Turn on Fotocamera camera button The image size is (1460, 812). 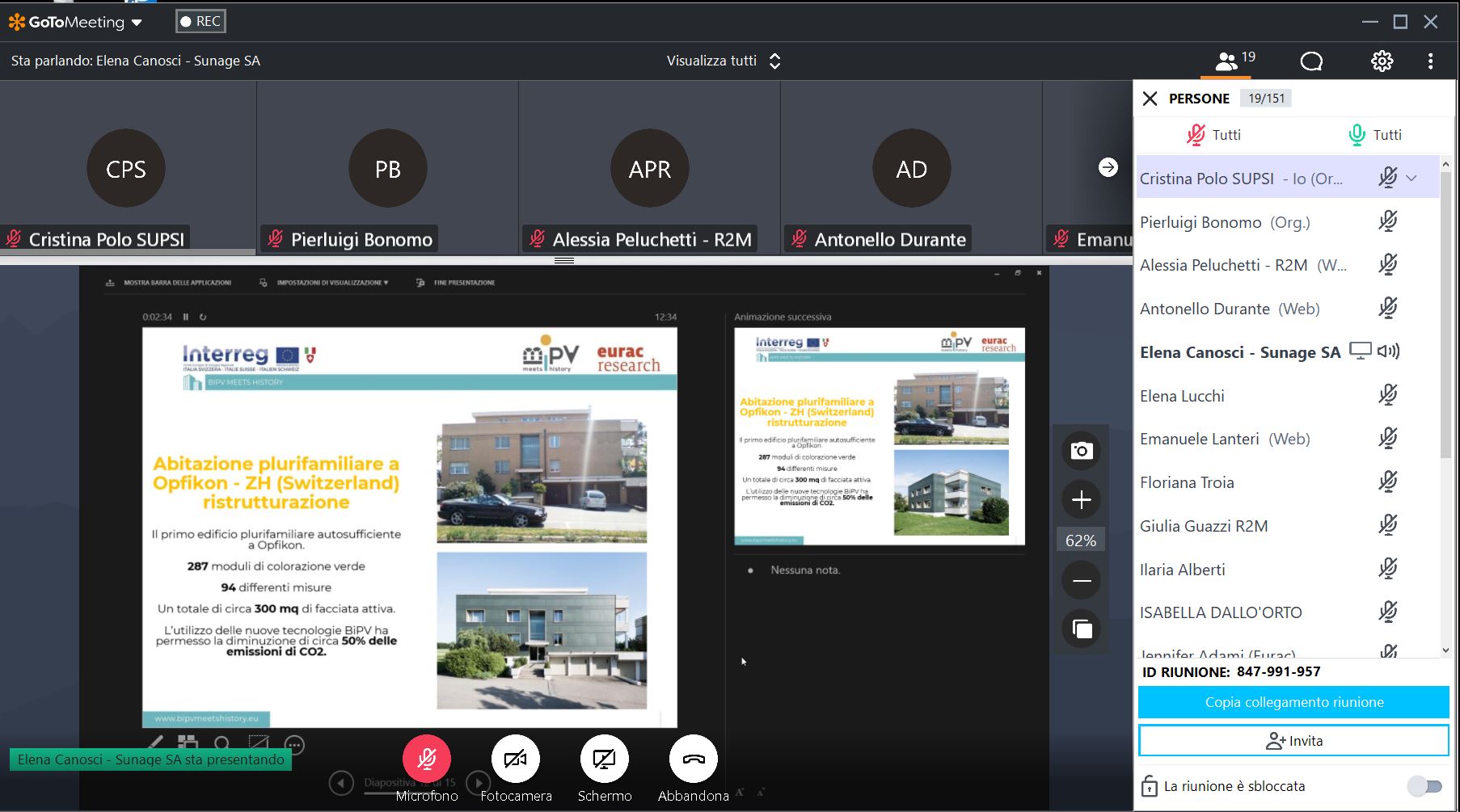click(x=516, y=759)
